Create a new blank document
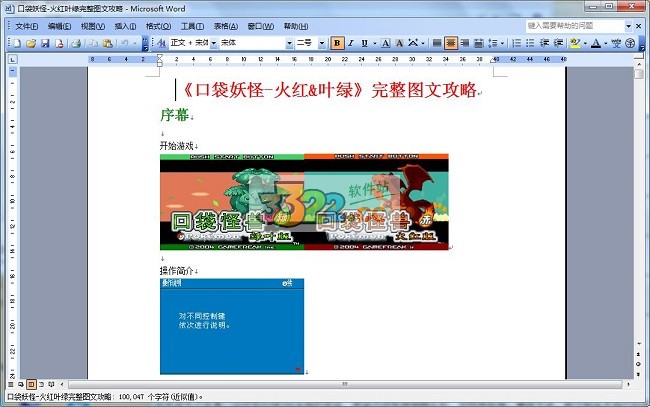The height and width of the screenshot is (407, 650). coord(17,43)
